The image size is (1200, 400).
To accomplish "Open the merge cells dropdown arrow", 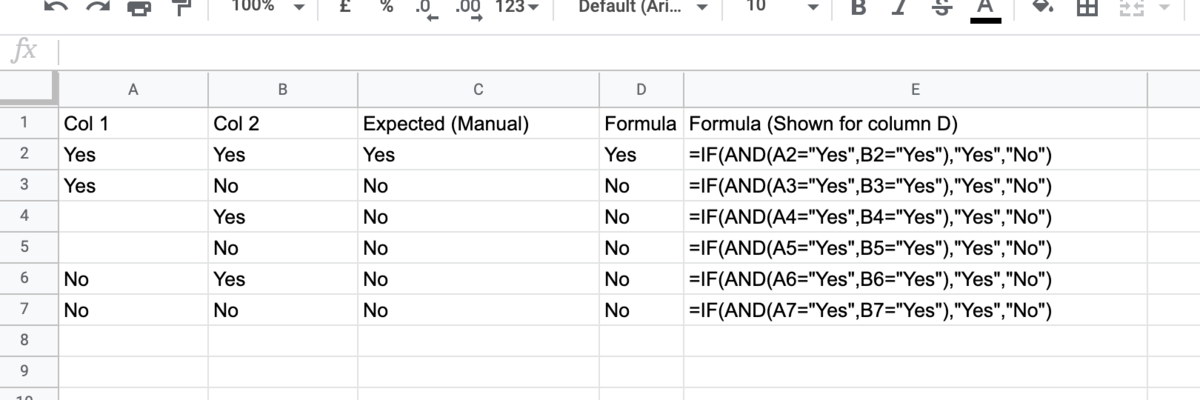I will click(1162, 7).
